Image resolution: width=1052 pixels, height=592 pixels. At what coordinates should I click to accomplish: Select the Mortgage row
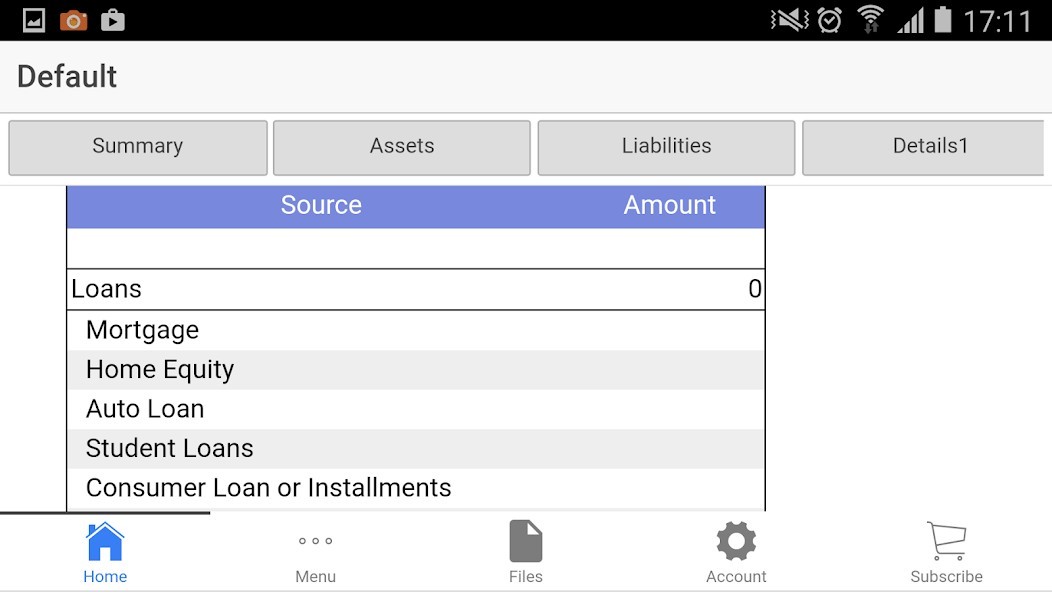pos(415,330)
